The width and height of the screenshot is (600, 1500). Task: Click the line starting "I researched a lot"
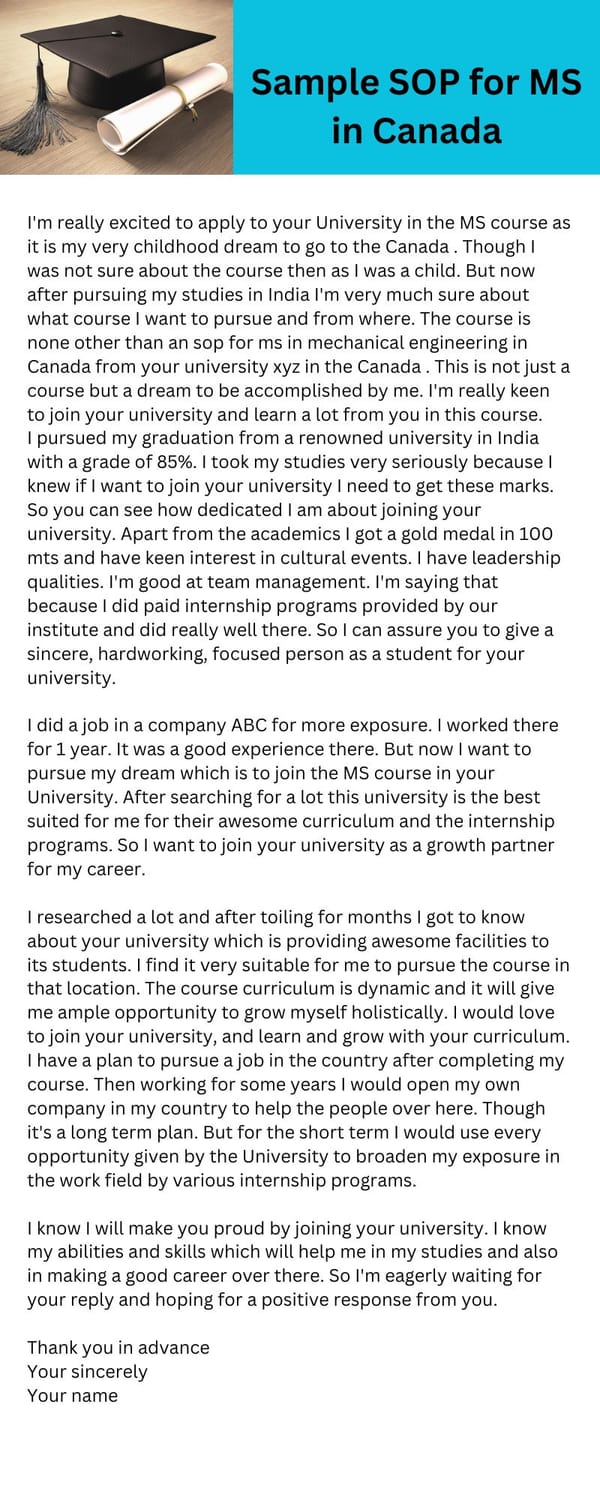(275, 917)
